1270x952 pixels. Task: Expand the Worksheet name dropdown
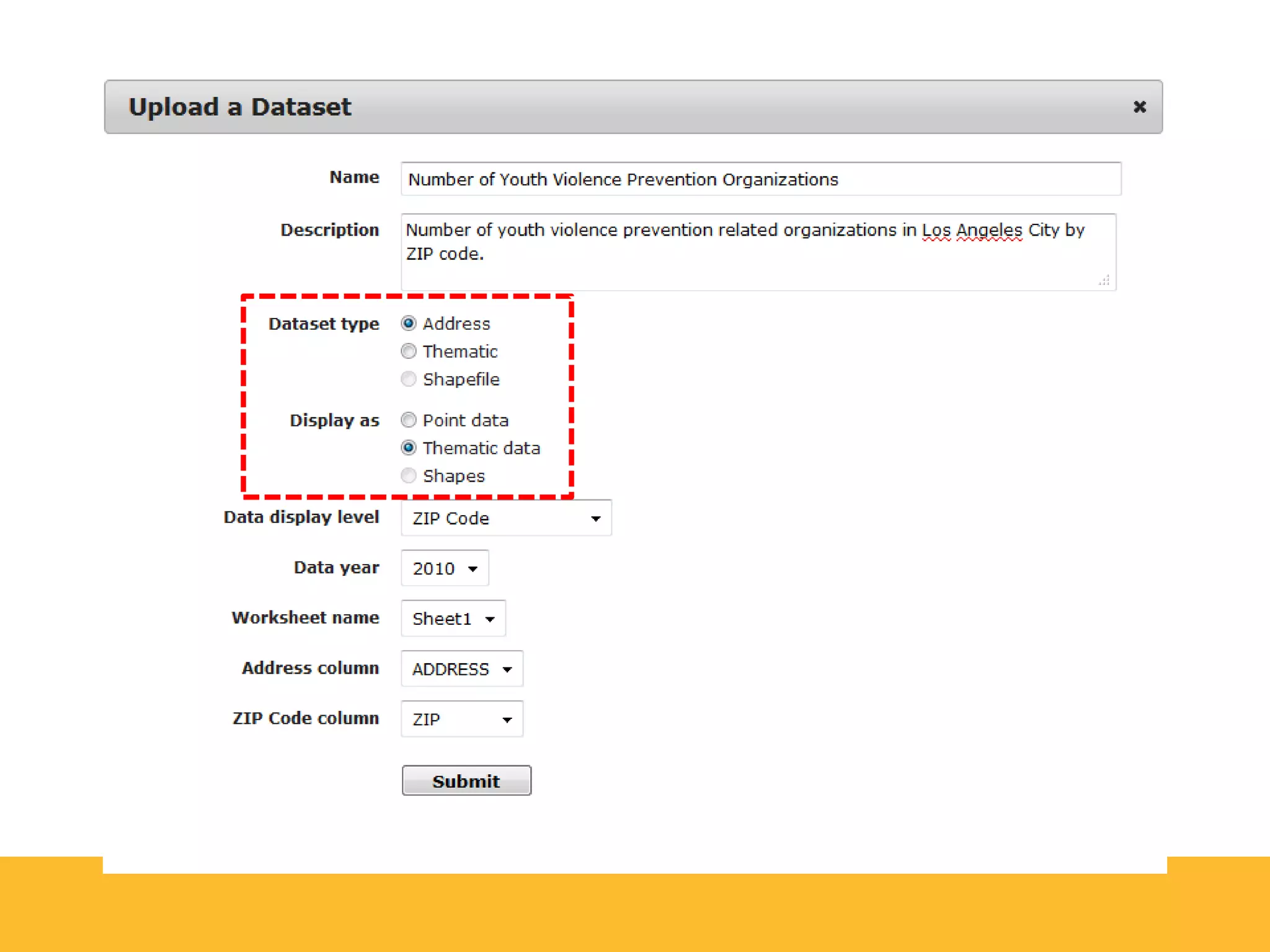453,618
